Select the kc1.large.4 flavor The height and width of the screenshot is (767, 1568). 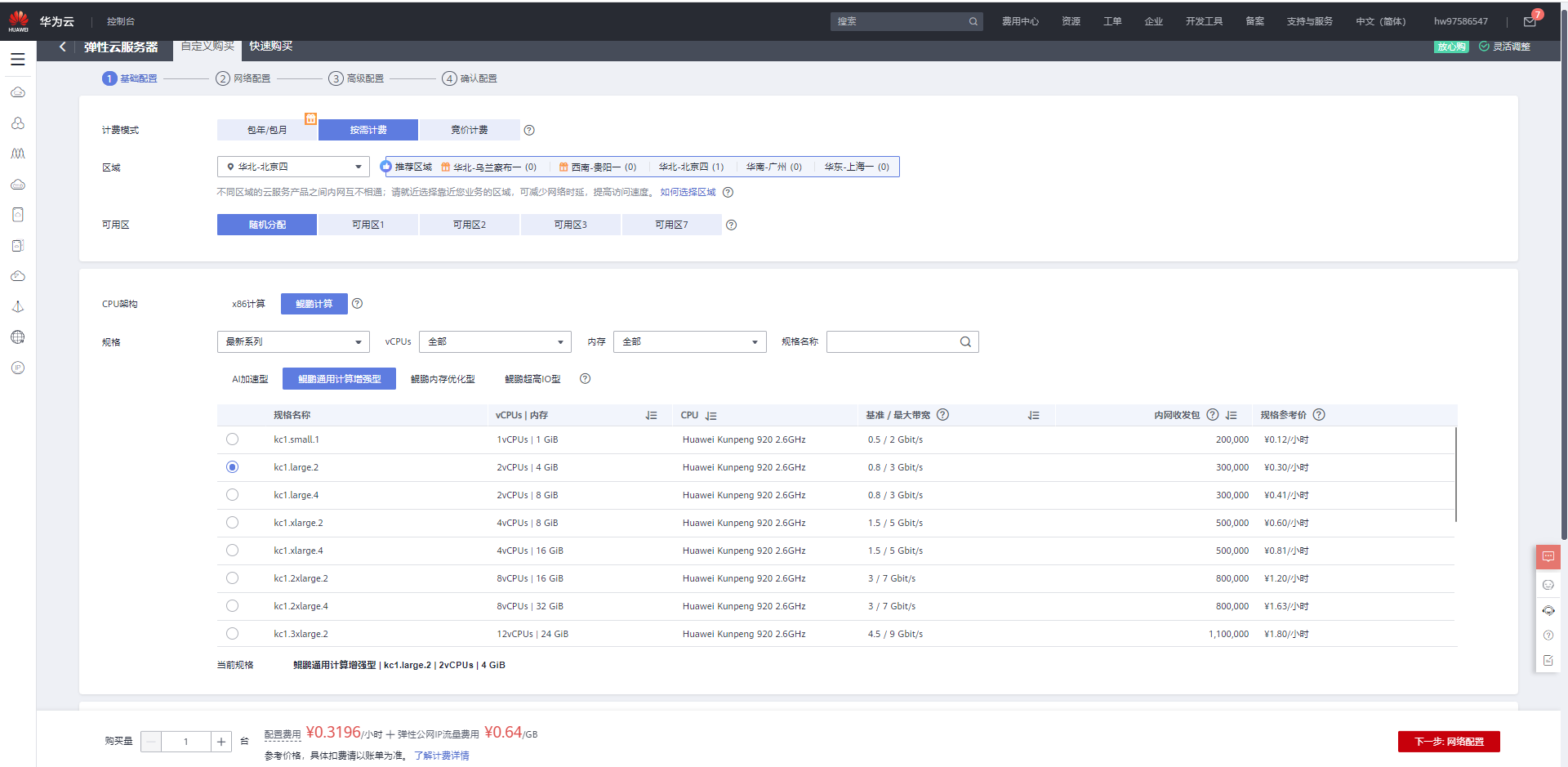click(x=233, y=495)
